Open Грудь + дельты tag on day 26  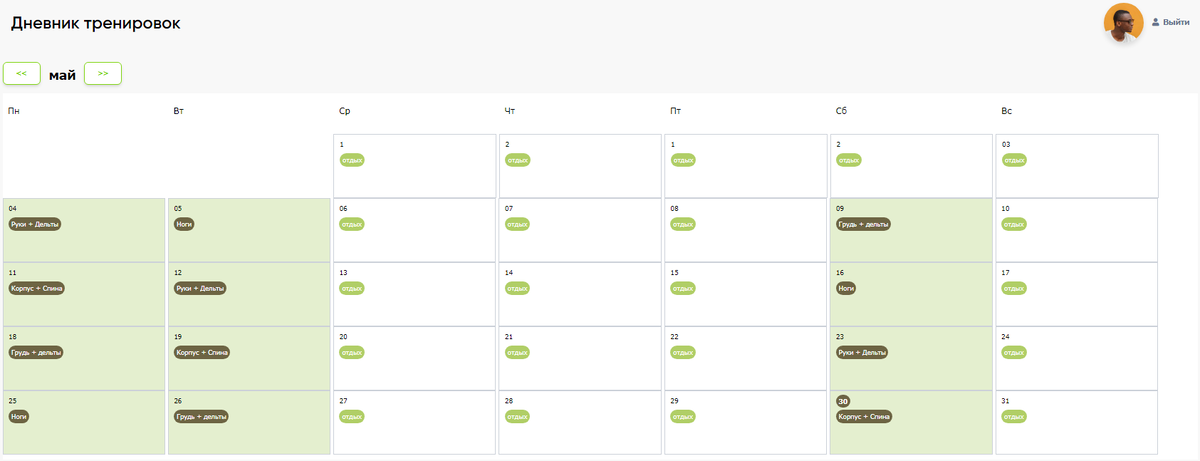click(x=201, y=416)
